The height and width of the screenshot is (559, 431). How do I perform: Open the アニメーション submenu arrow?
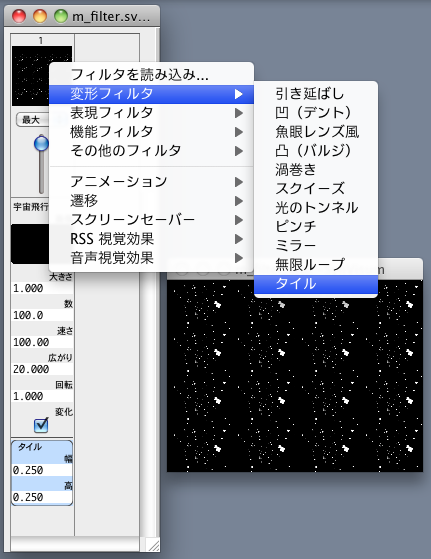coord(239,182)
